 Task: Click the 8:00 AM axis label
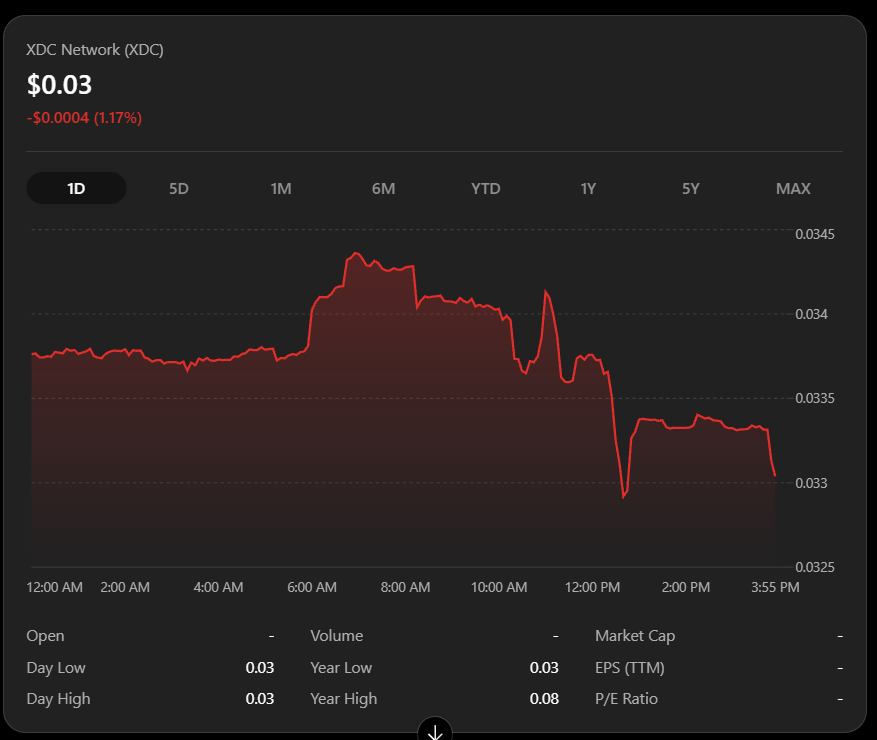405,587
